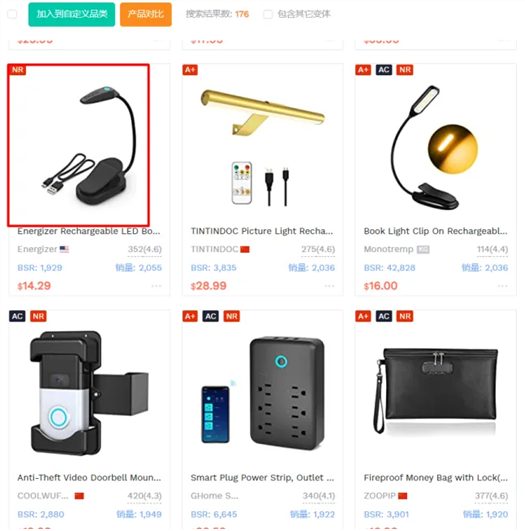Viewport: 525px width, 531px height.
Task: Click the A+ badge on Fireproof Money Bag card
Action: tap(363, 316)
